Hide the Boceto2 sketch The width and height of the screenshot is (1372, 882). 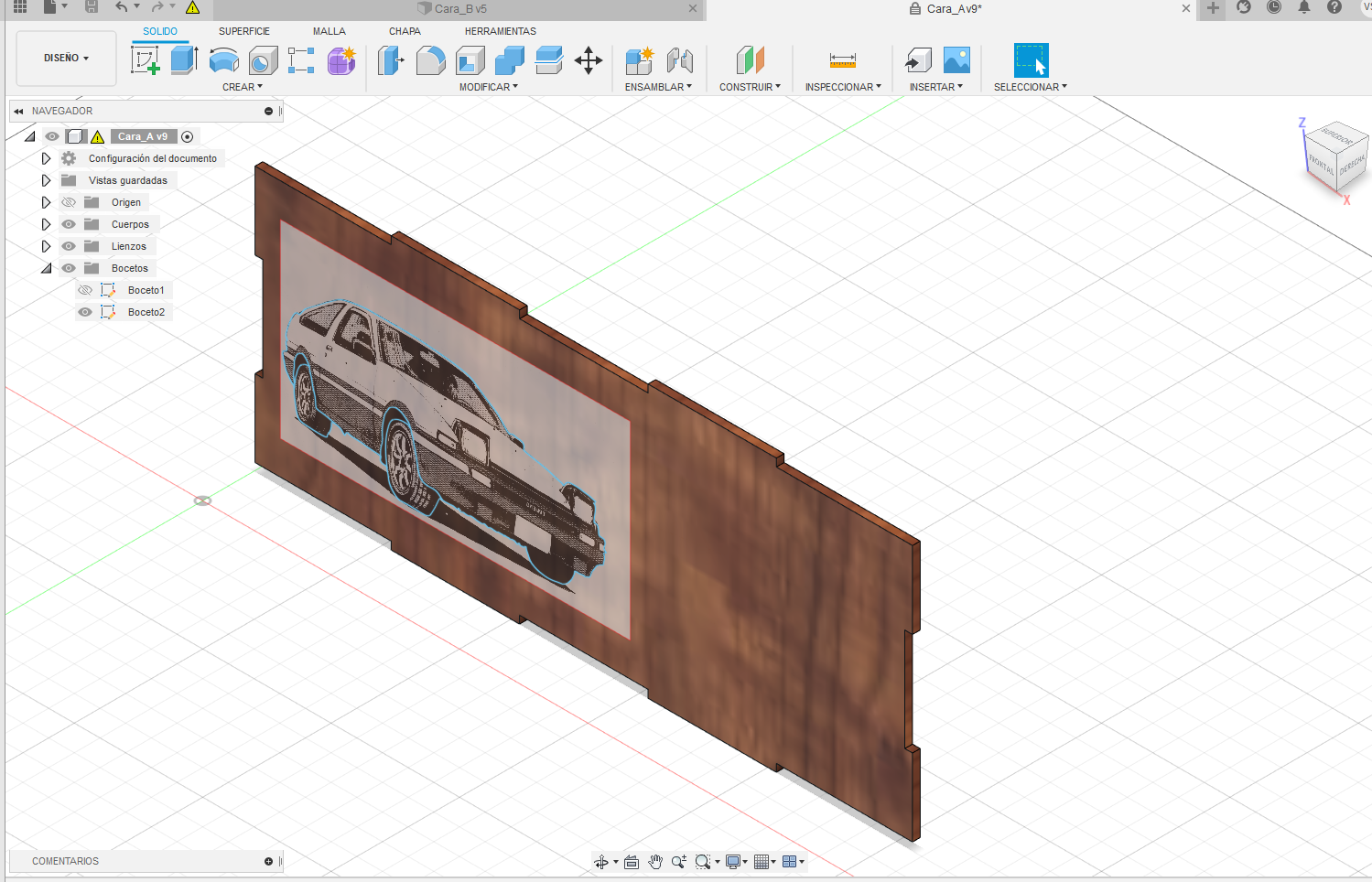85,312
